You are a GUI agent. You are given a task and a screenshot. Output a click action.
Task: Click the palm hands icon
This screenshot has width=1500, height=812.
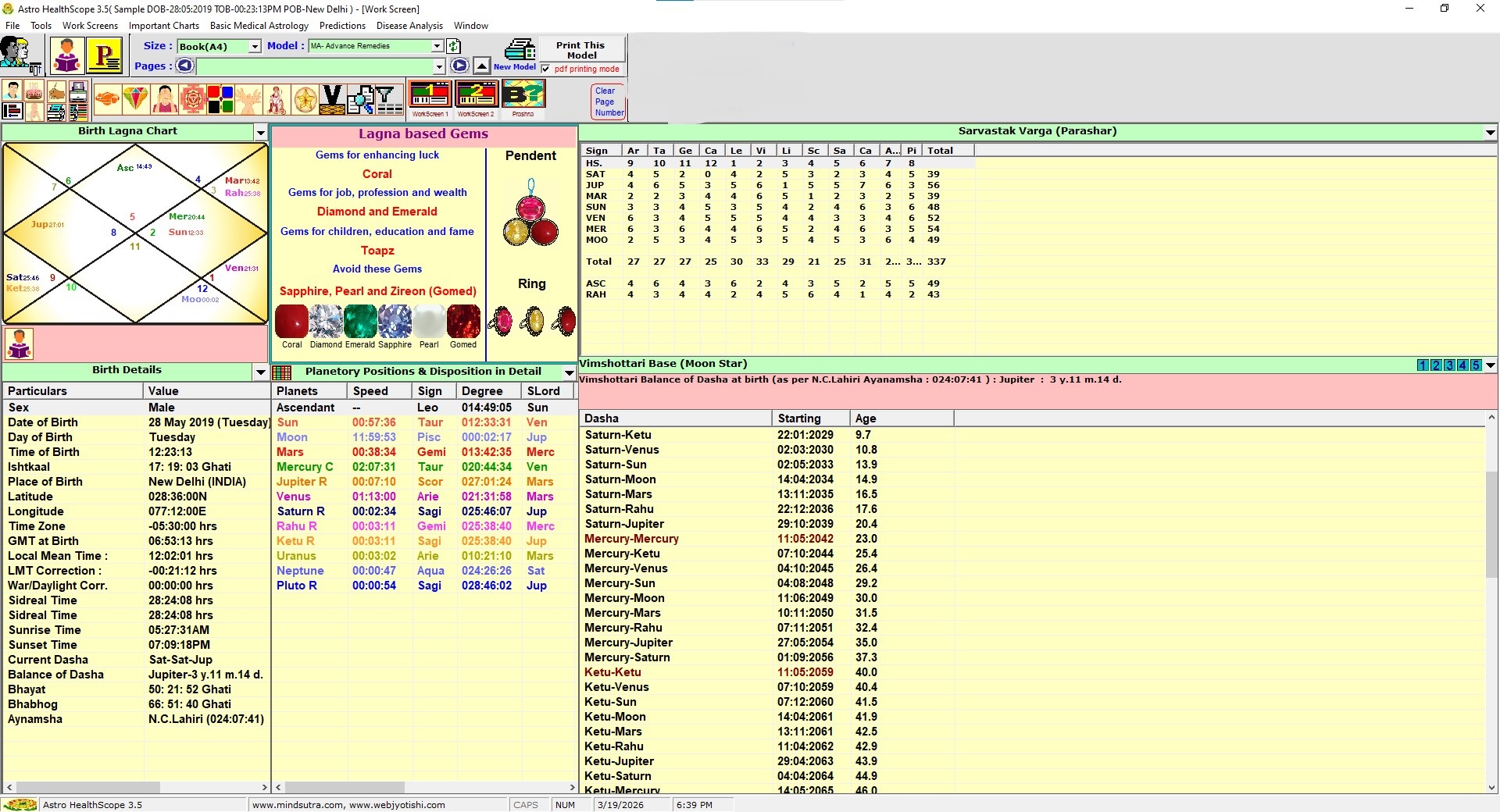249,99
